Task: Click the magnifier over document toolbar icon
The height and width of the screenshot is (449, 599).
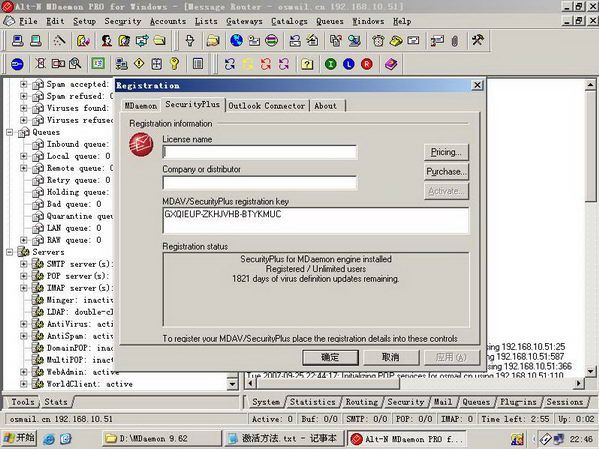Action: 75,63
